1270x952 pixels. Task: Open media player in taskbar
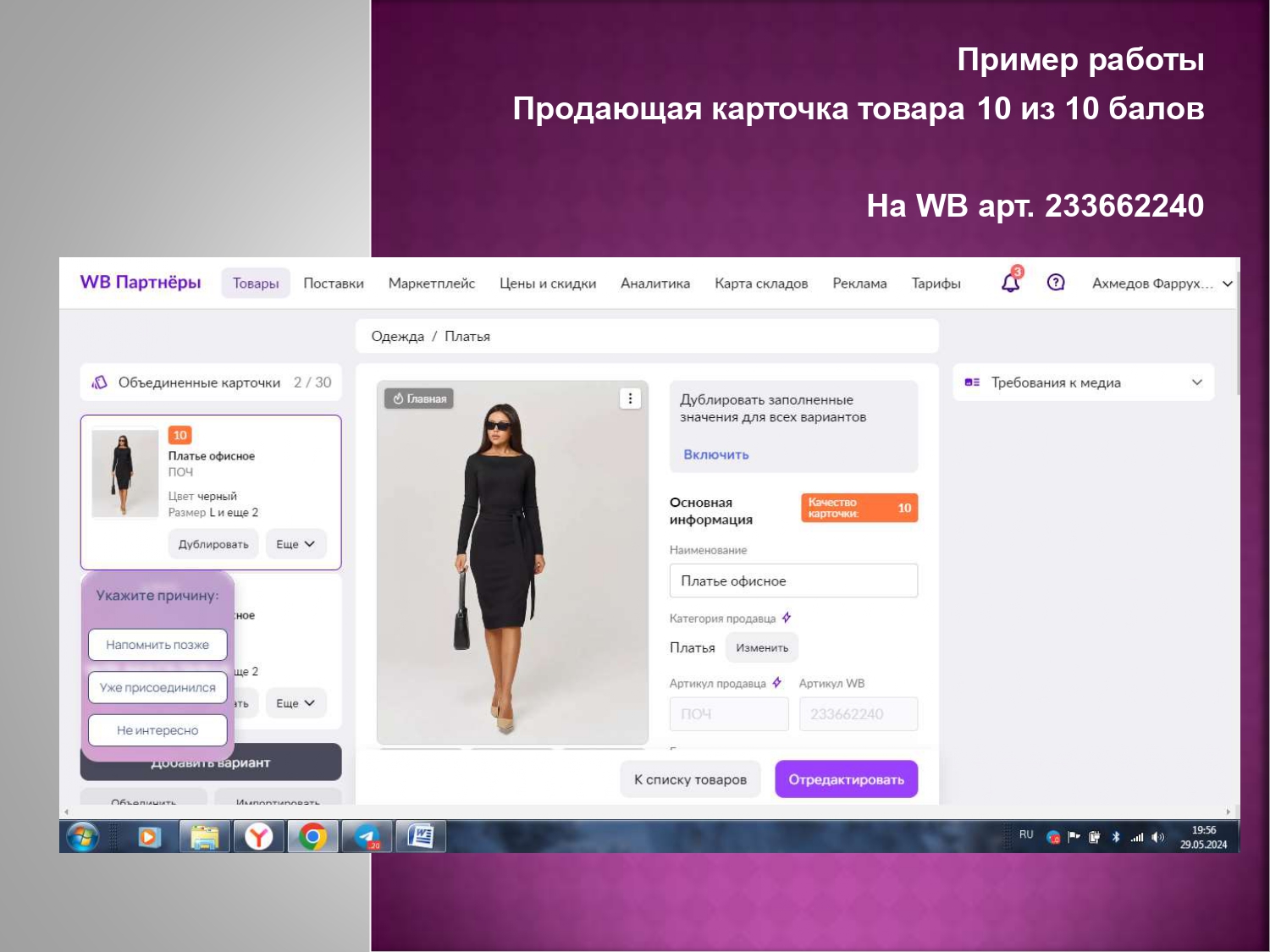pos(149,837)
